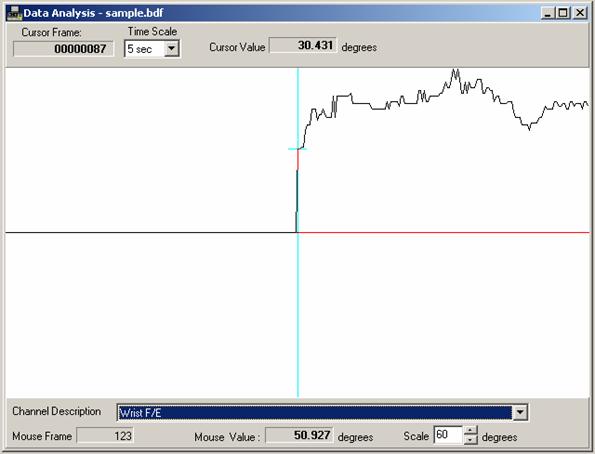595x454 pixels.
Task: Click the highlighted 'Wrist F/E' channel field
Action: click(x=315, y=413)
